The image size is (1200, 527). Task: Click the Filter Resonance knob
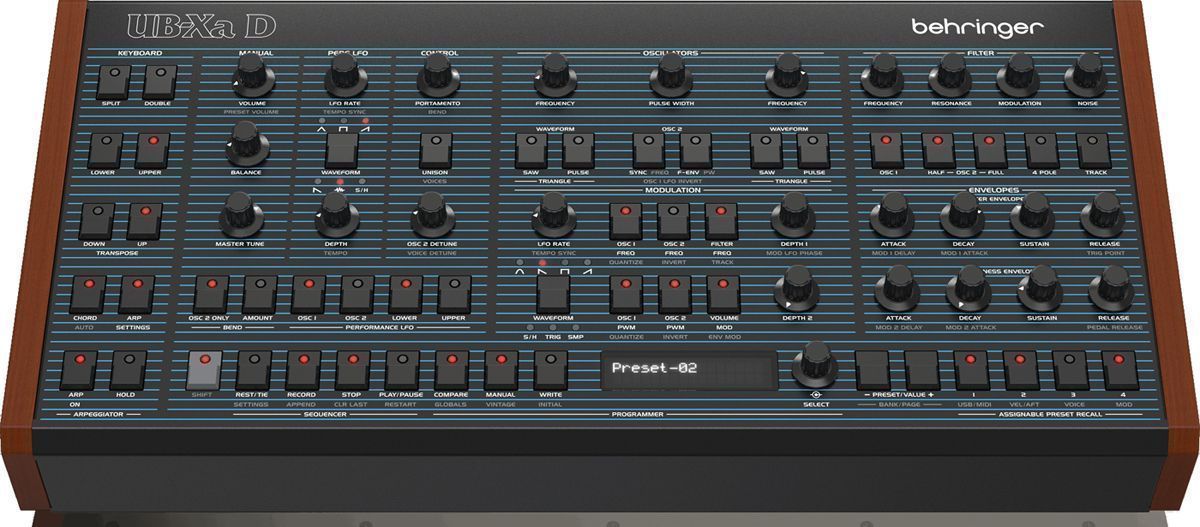point(951,76)
